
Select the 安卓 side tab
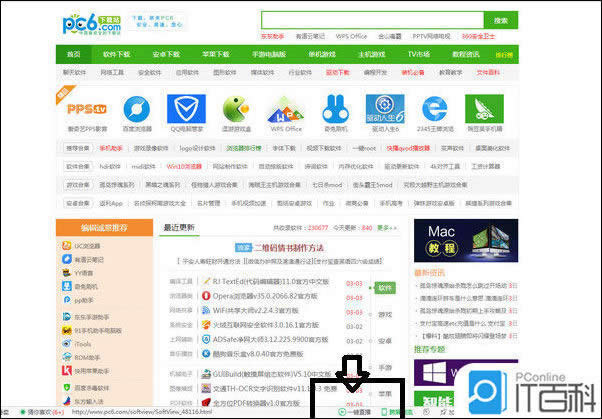pos(385,341)
